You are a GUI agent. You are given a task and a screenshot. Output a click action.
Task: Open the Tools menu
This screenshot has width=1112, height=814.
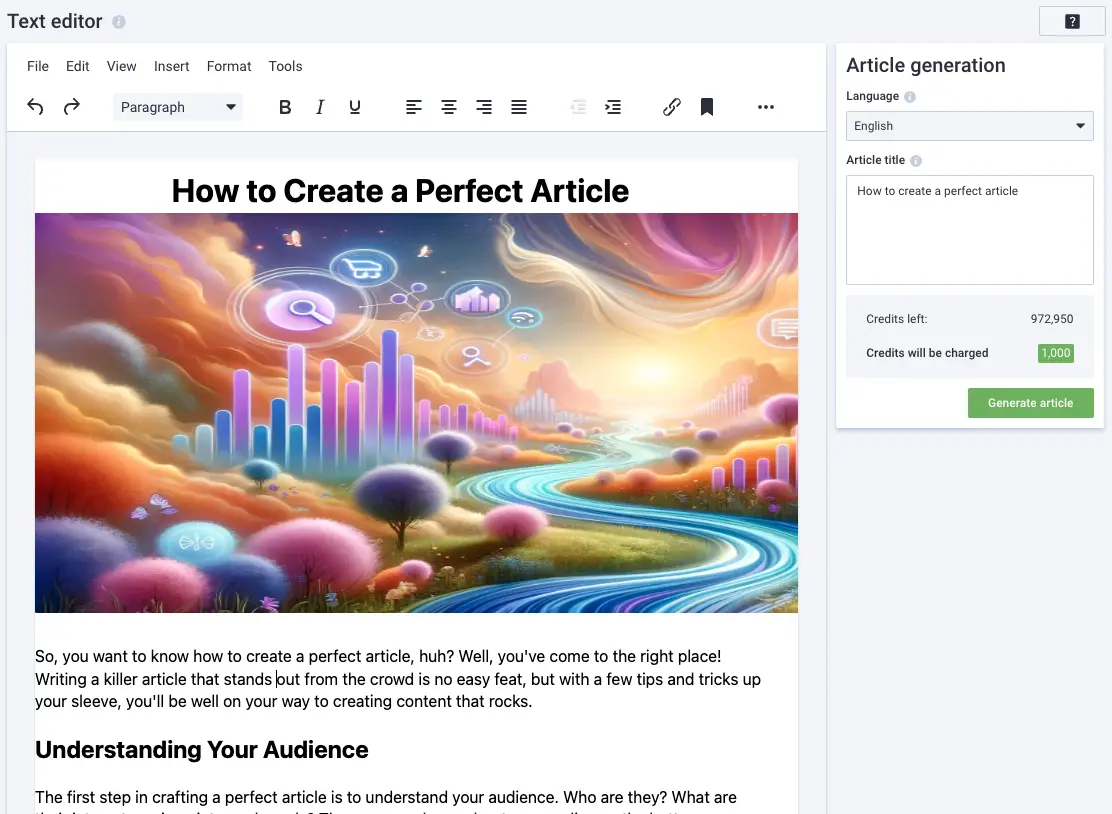pyautogui.click(x=285, y=66)
